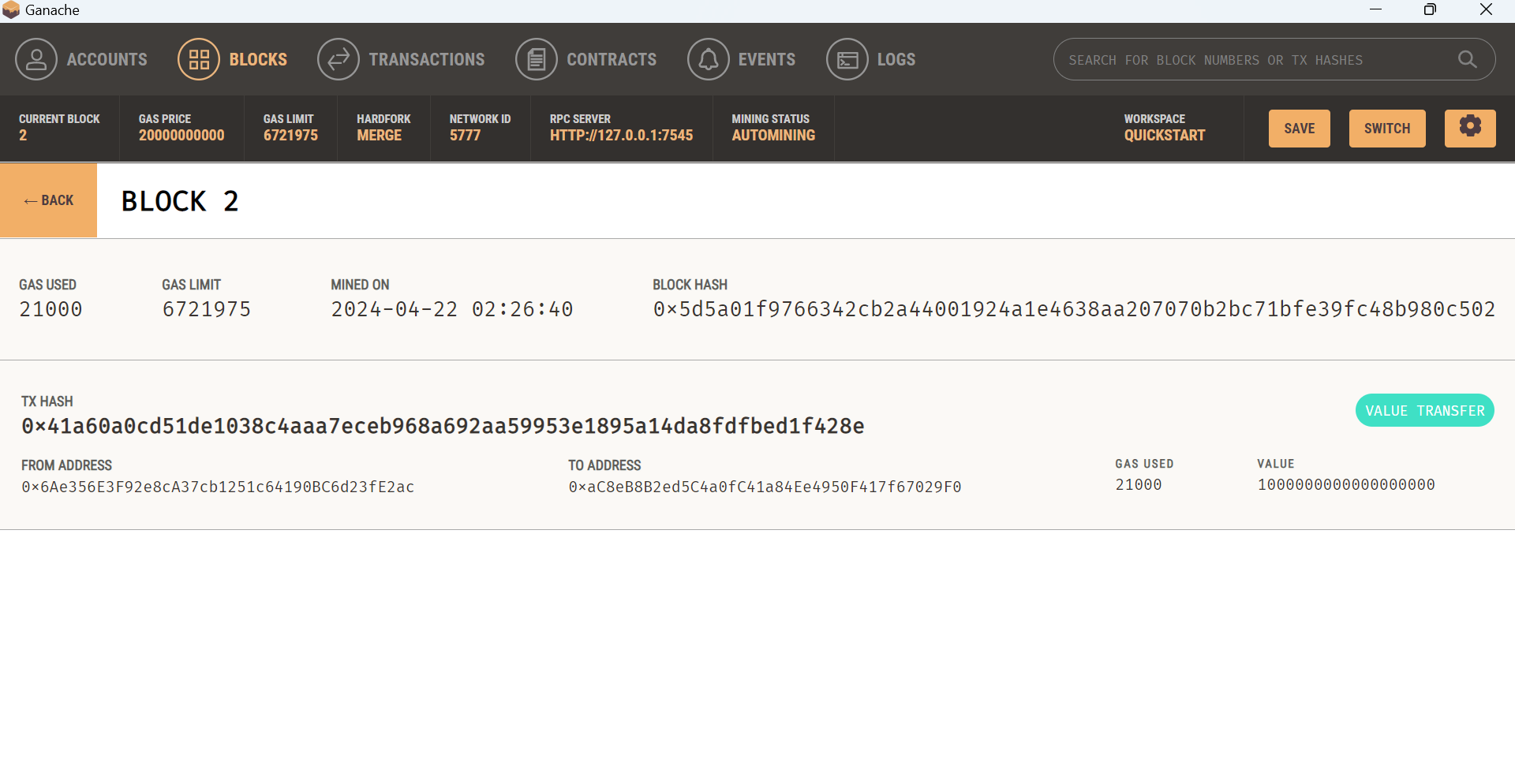Click the Transactions arrows icon
Screen dimensions: 1515x784
[339, 59]
